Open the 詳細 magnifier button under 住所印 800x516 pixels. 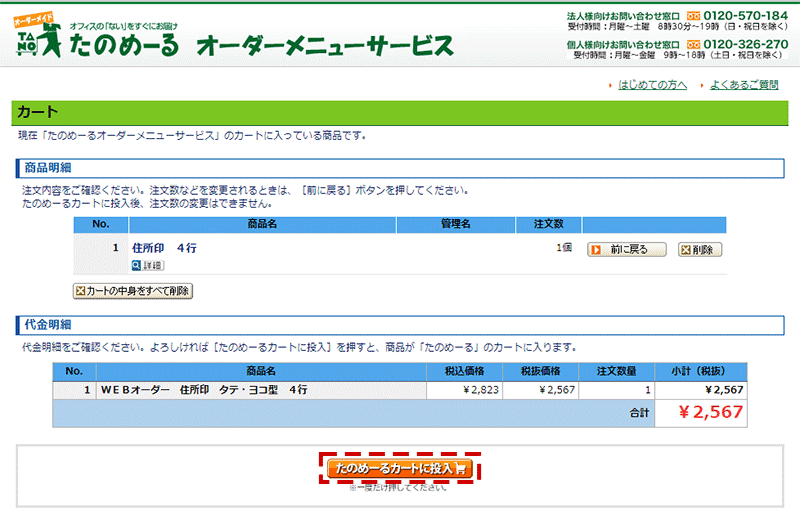[148, 265]
